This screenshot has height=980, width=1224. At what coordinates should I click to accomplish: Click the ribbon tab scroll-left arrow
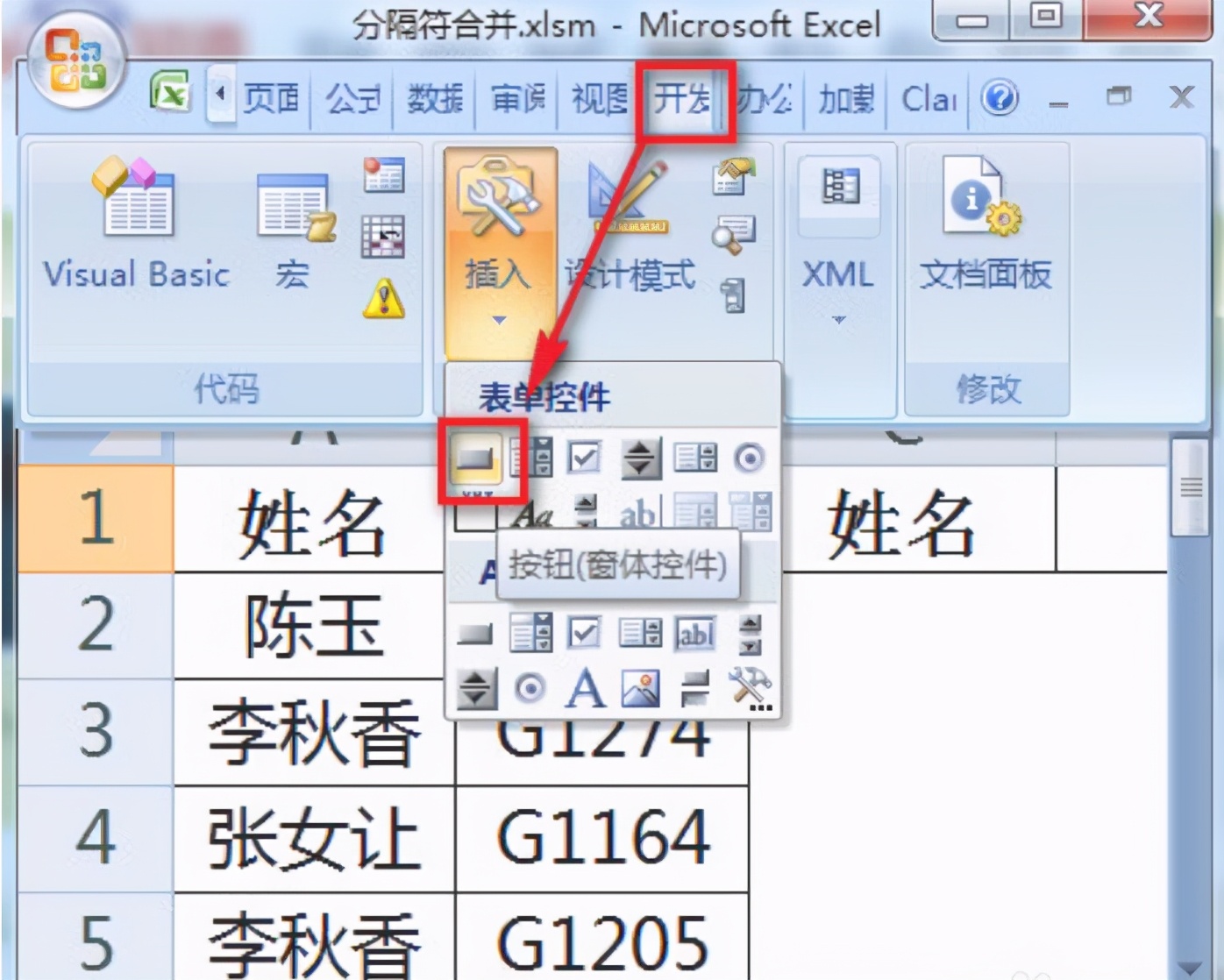(x=219, y=92)
